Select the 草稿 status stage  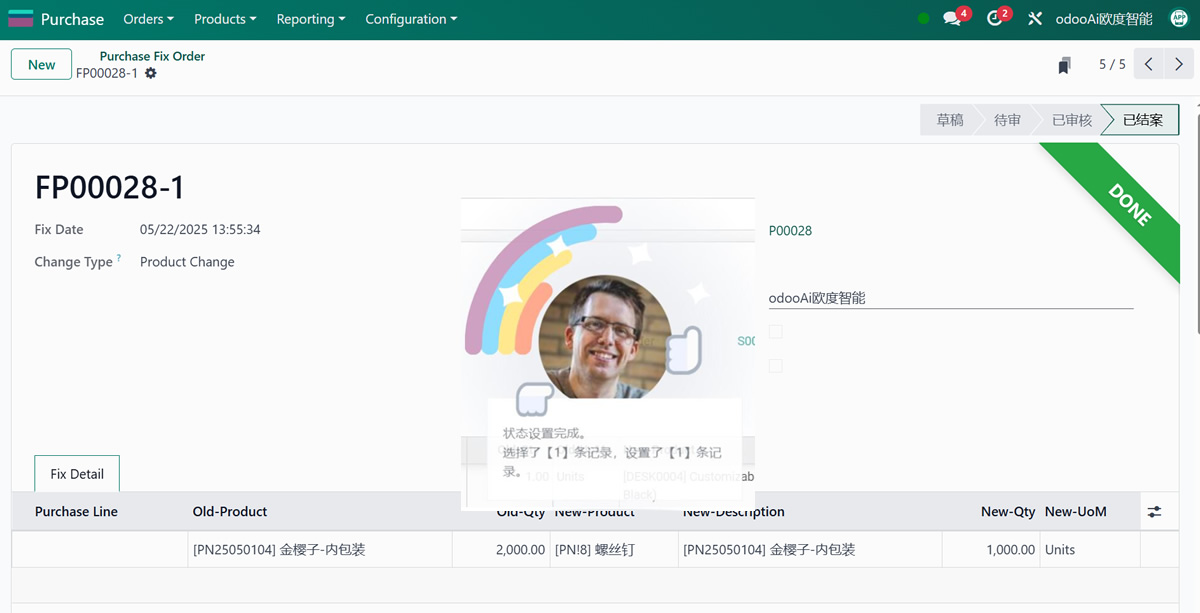tap(950, 120)
